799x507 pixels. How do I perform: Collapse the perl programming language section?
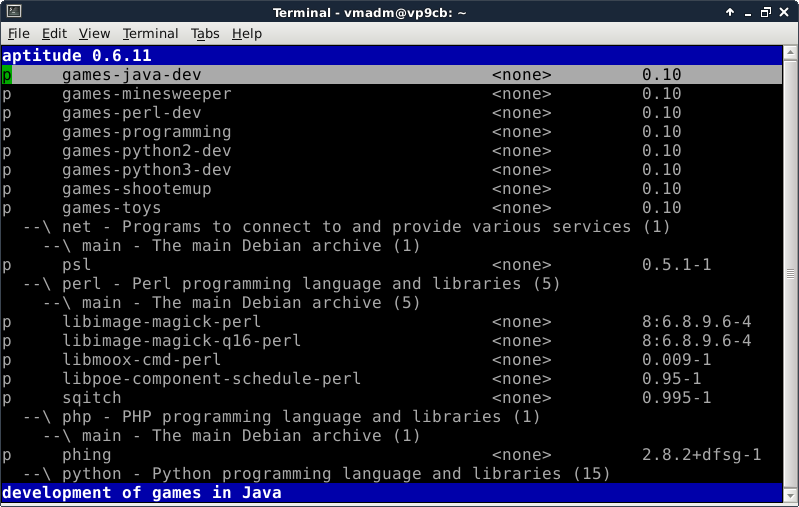[38, 284]
